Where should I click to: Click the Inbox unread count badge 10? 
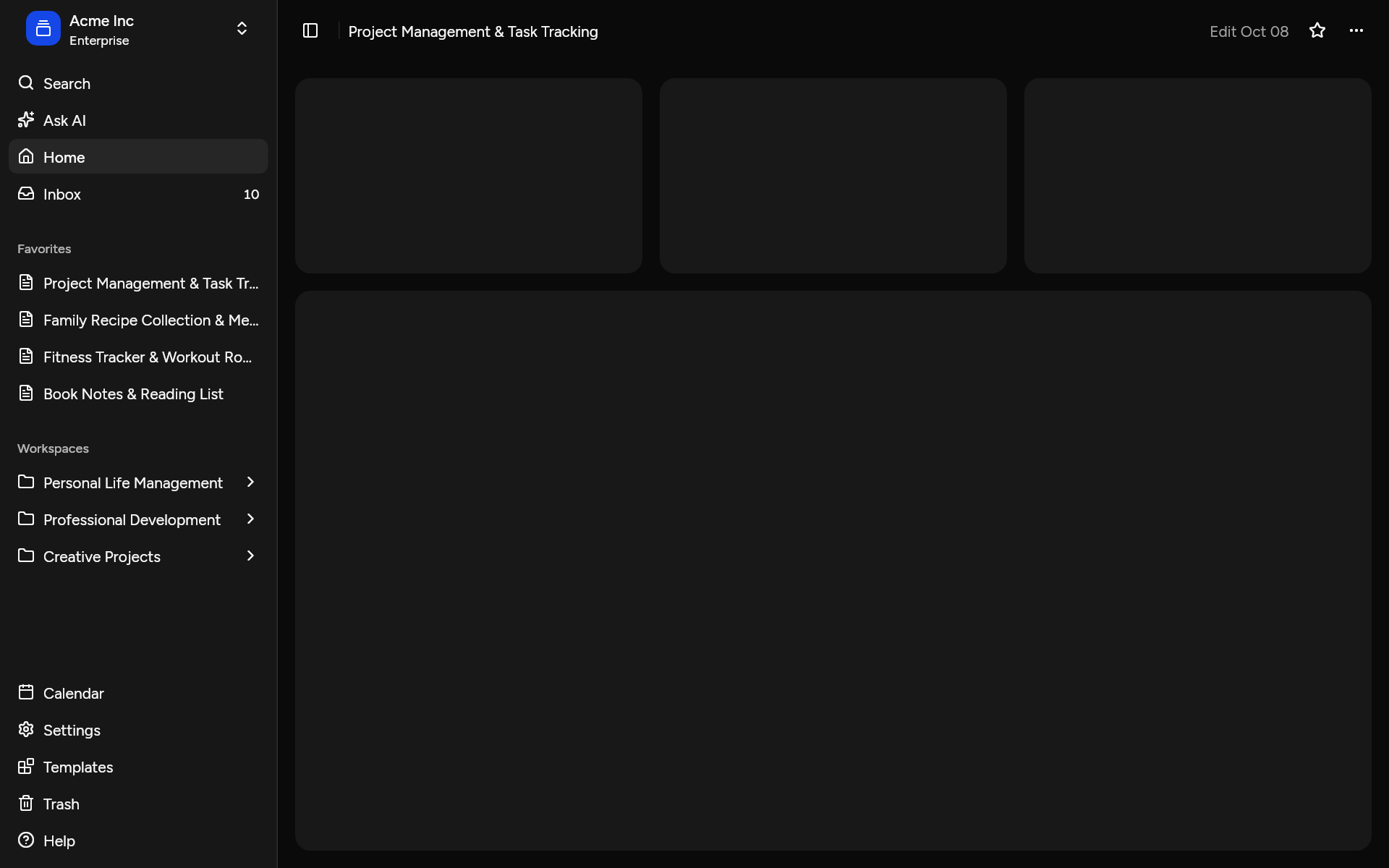(251, 194)
